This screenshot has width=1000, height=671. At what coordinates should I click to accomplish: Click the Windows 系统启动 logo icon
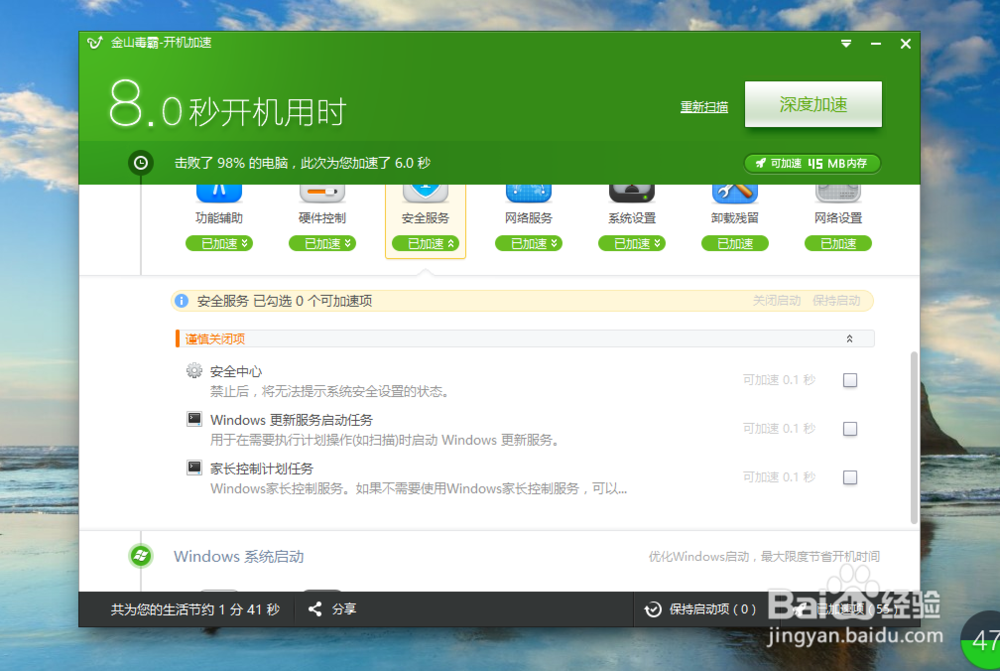coord(140,556)
